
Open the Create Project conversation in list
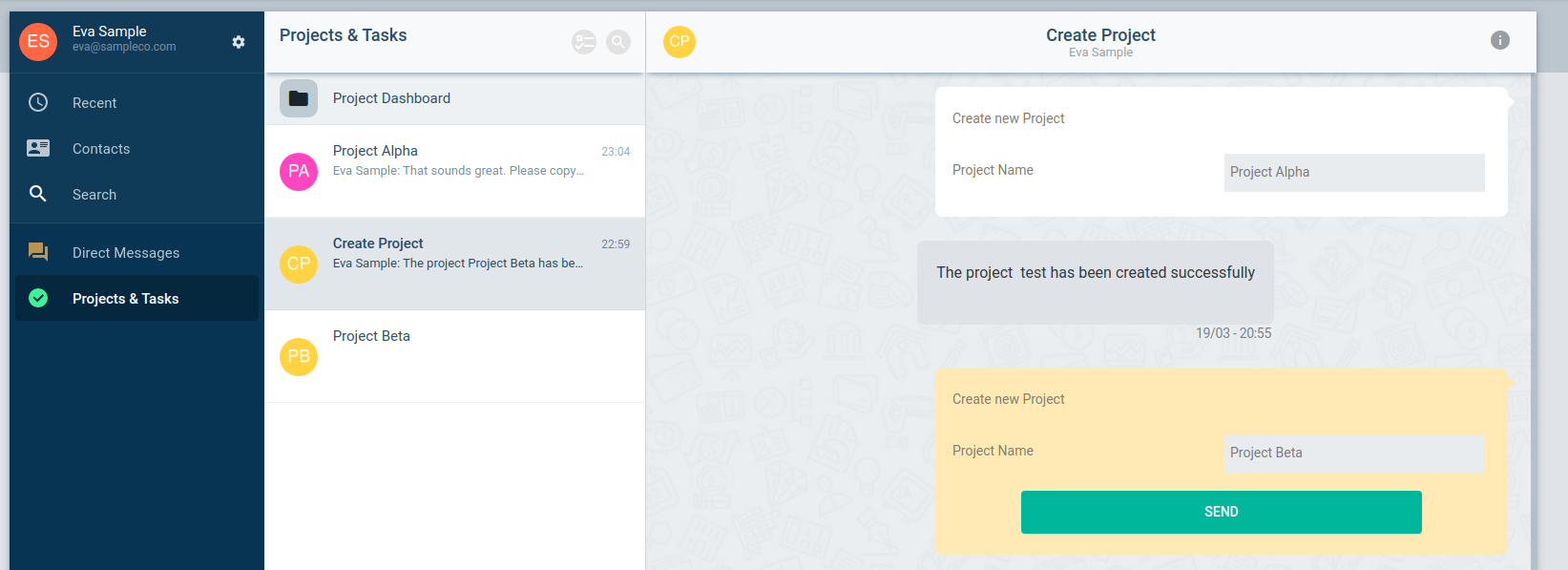click(x=454, y=264)
